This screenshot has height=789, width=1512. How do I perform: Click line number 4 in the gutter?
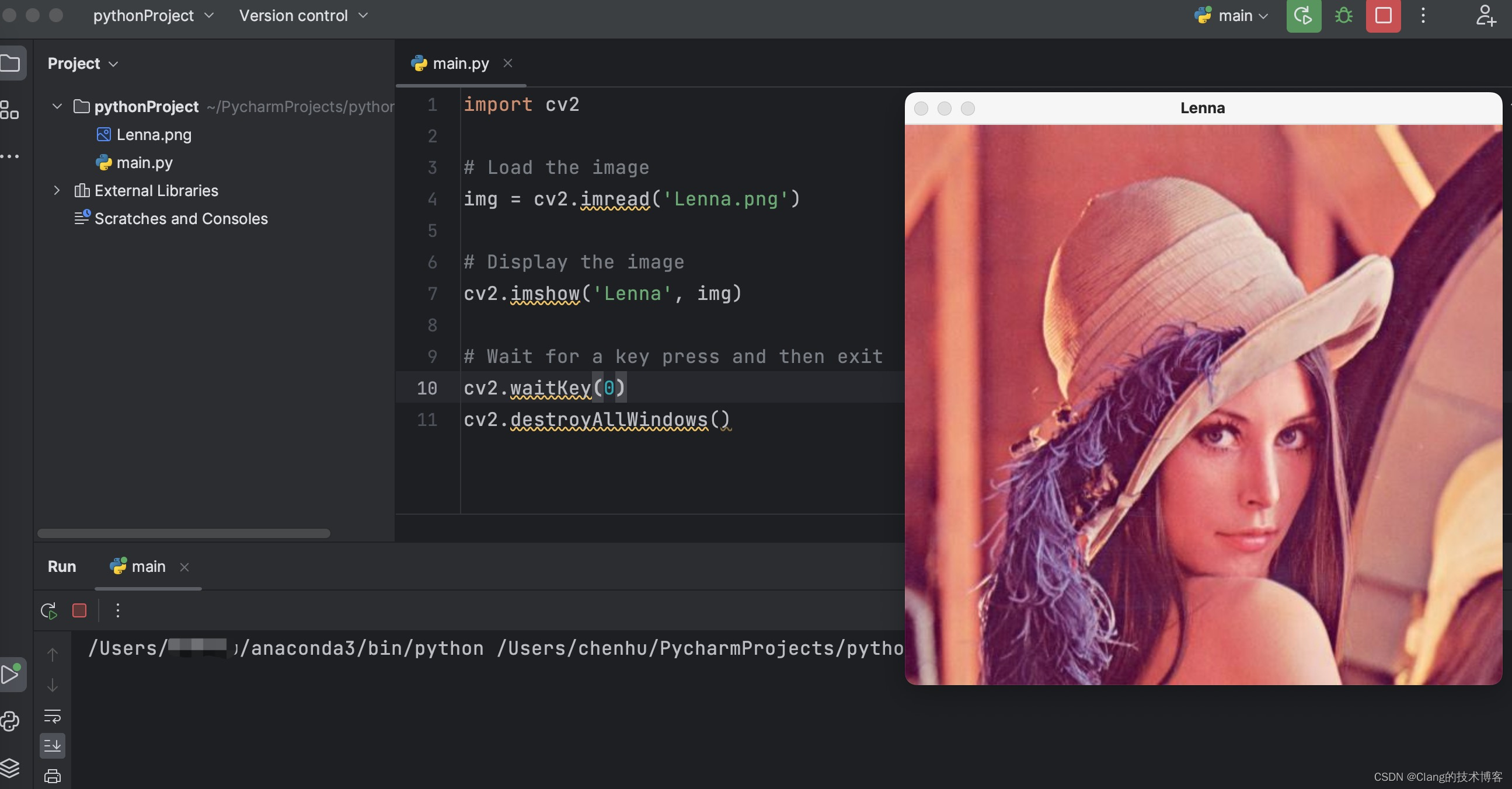432,199
